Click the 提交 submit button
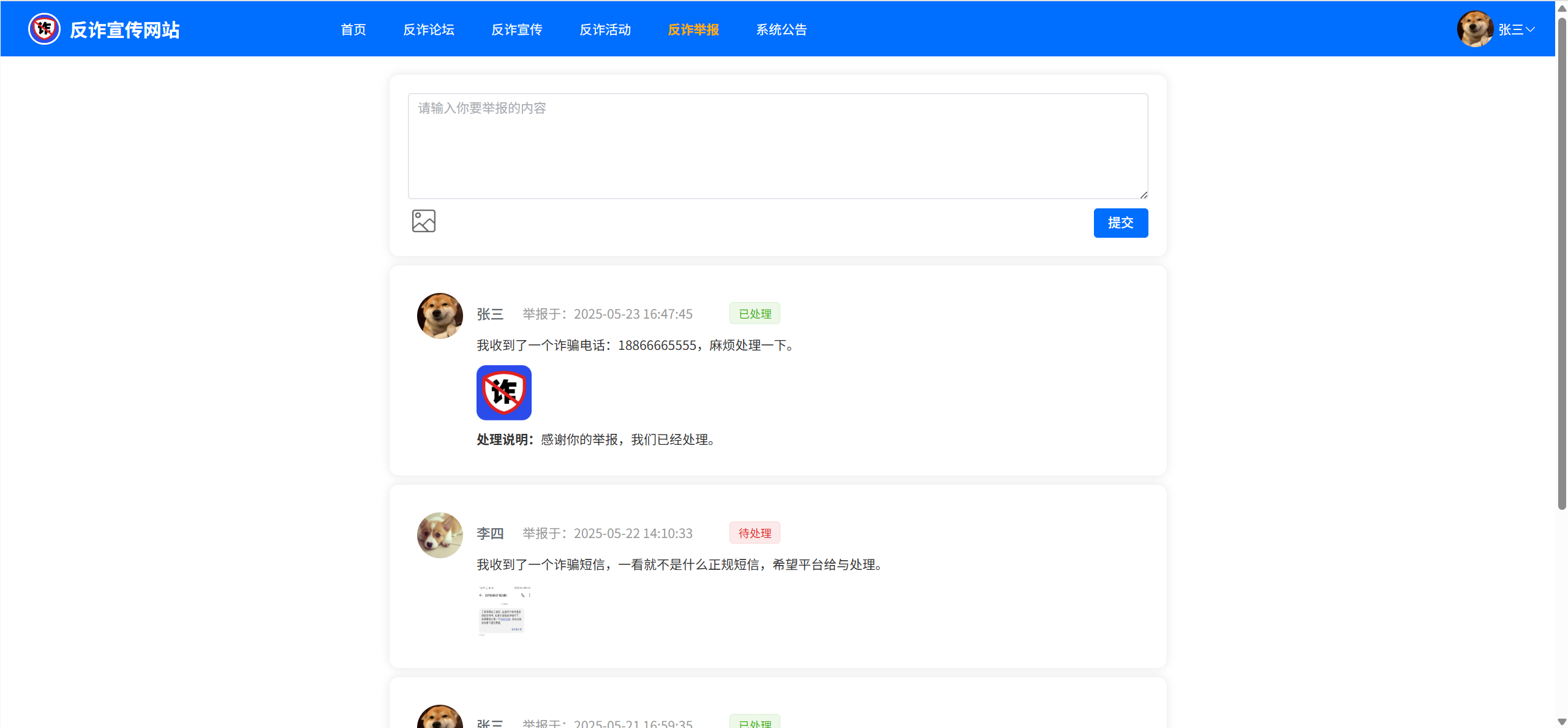Screen dimensions: 1568x728 pyautogui.click(x=1120, y=223)
